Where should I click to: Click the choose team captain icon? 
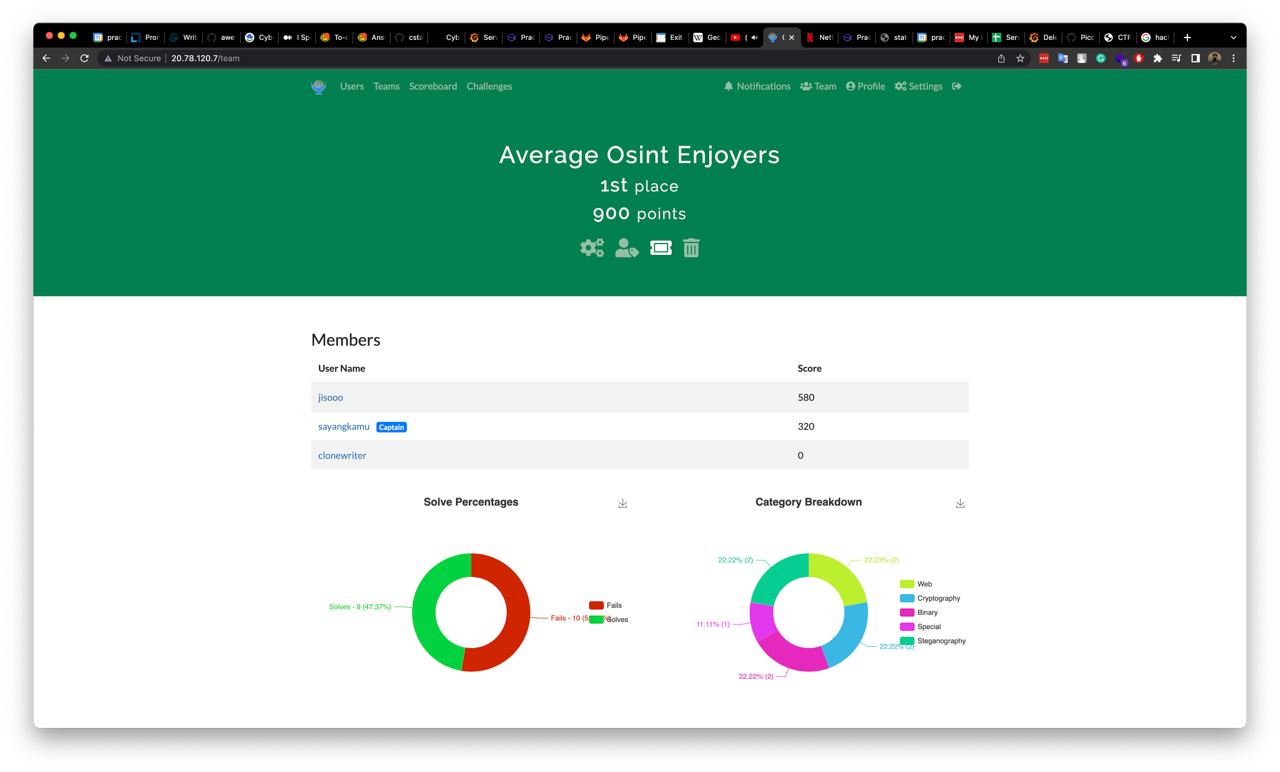pos(626,248)
